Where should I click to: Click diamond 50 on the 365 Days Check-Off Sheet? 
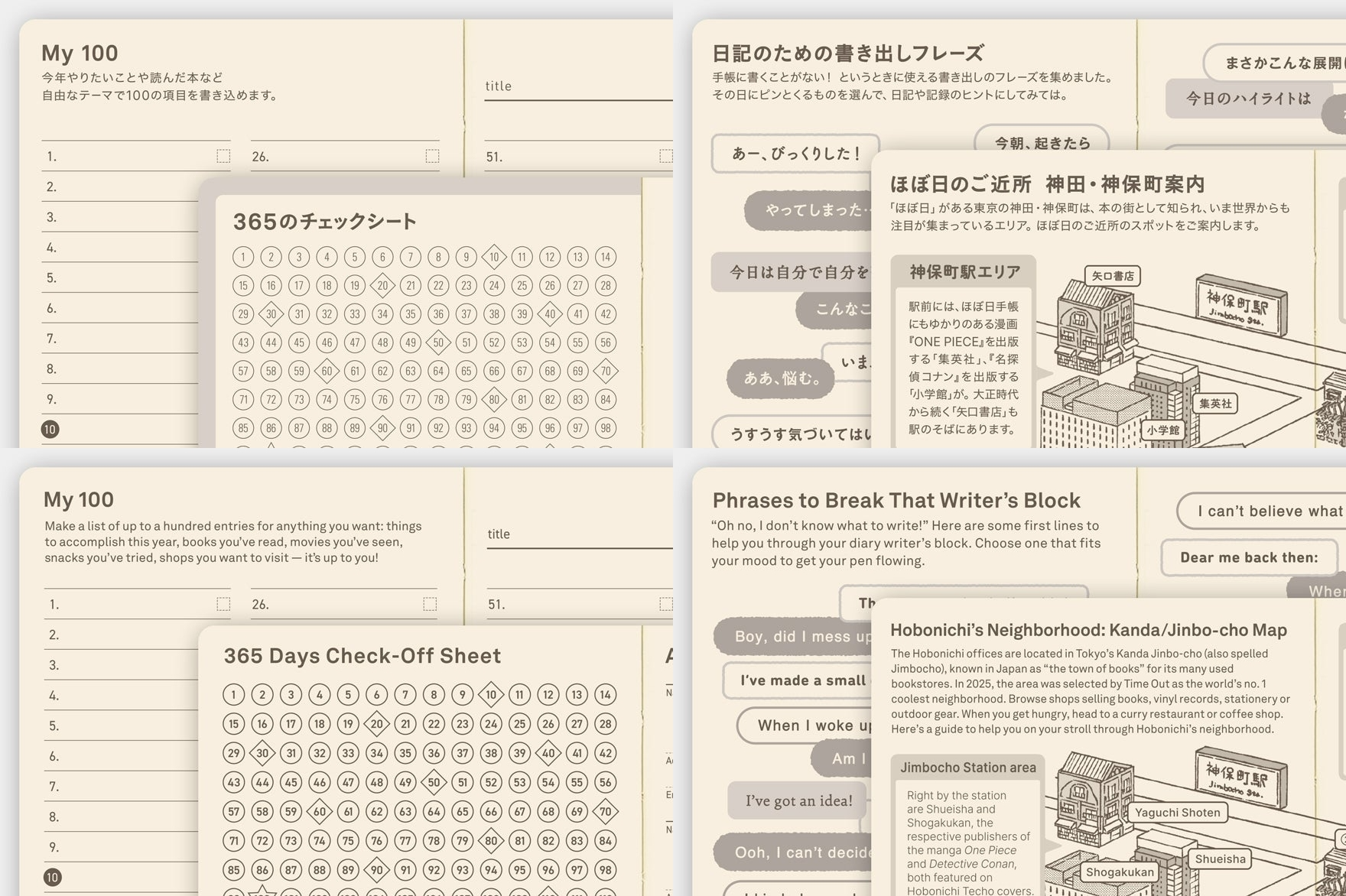click(434, 782)
